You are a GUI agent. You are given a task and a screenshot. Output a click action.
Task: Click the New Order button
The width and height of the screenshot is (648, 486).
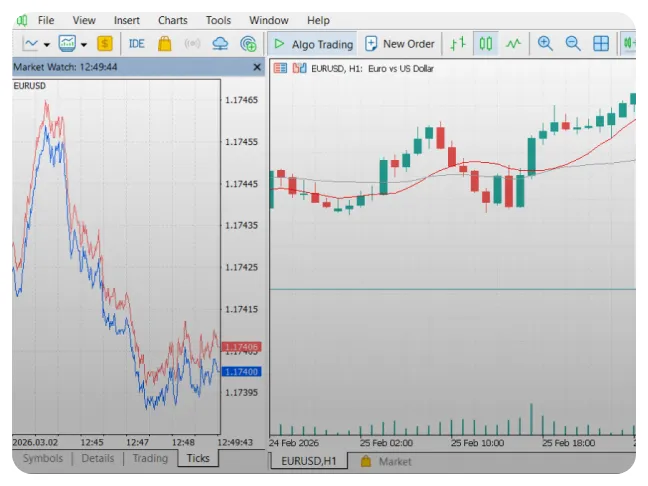(400, 44)
